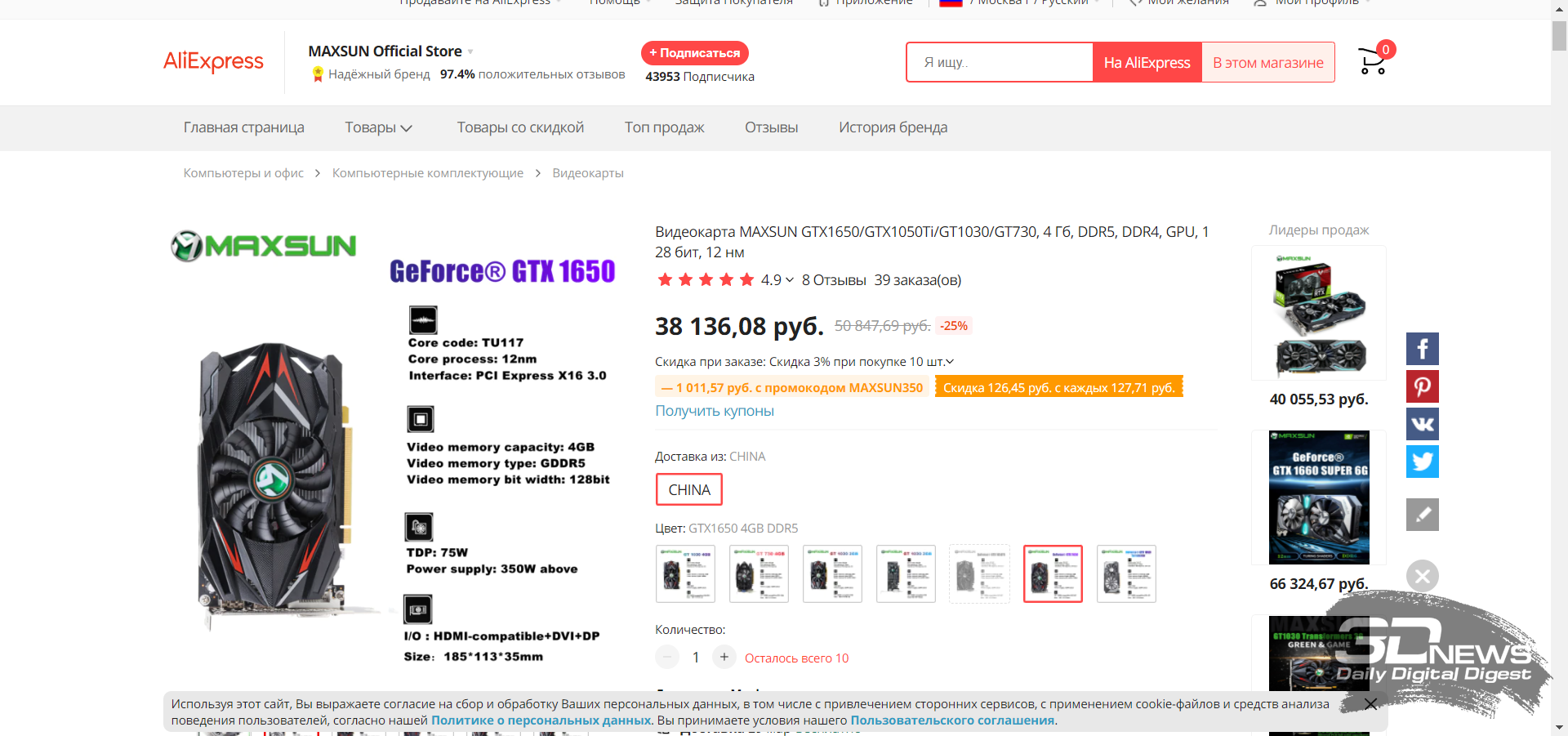This screenshot has height=736, width=1568.
Task: Subscribe with the Подписаться button
Action: [694, 53]
